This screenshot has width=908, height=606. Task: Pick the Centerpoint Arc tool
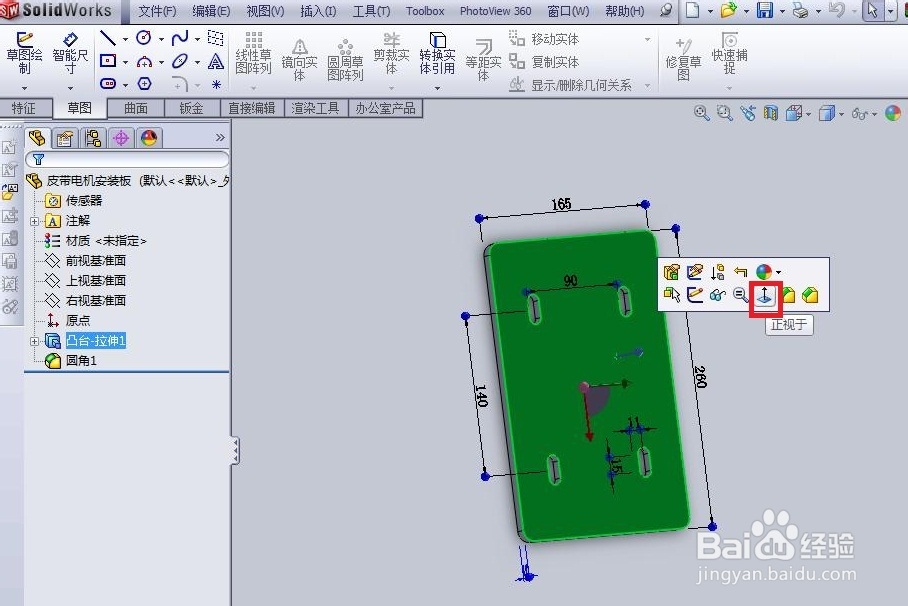point(144,61)
